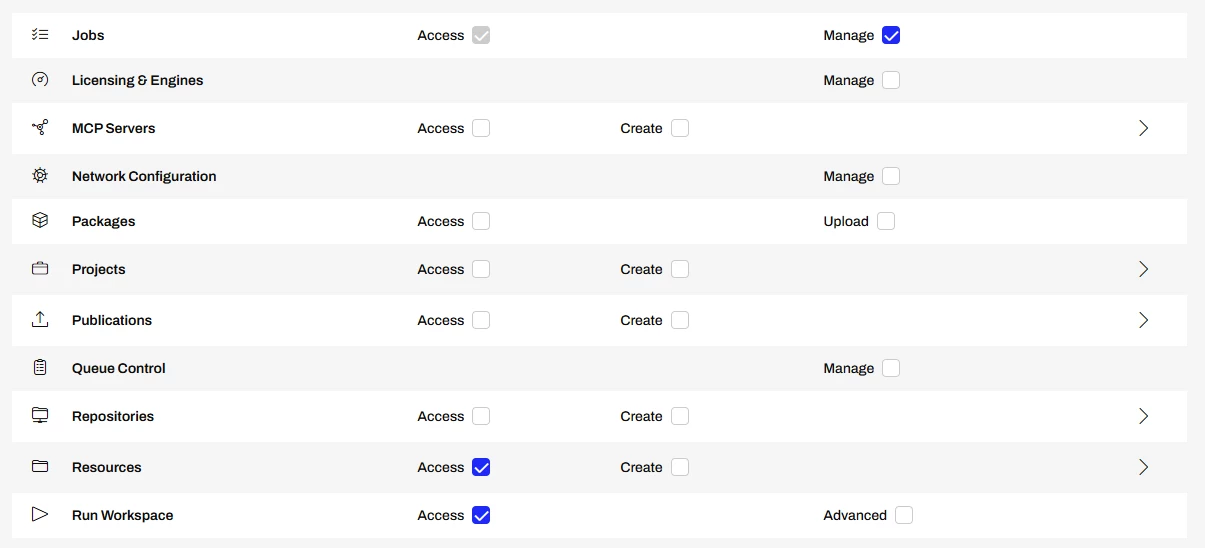Click the Queue Control clipboard icon

[40, 368]
